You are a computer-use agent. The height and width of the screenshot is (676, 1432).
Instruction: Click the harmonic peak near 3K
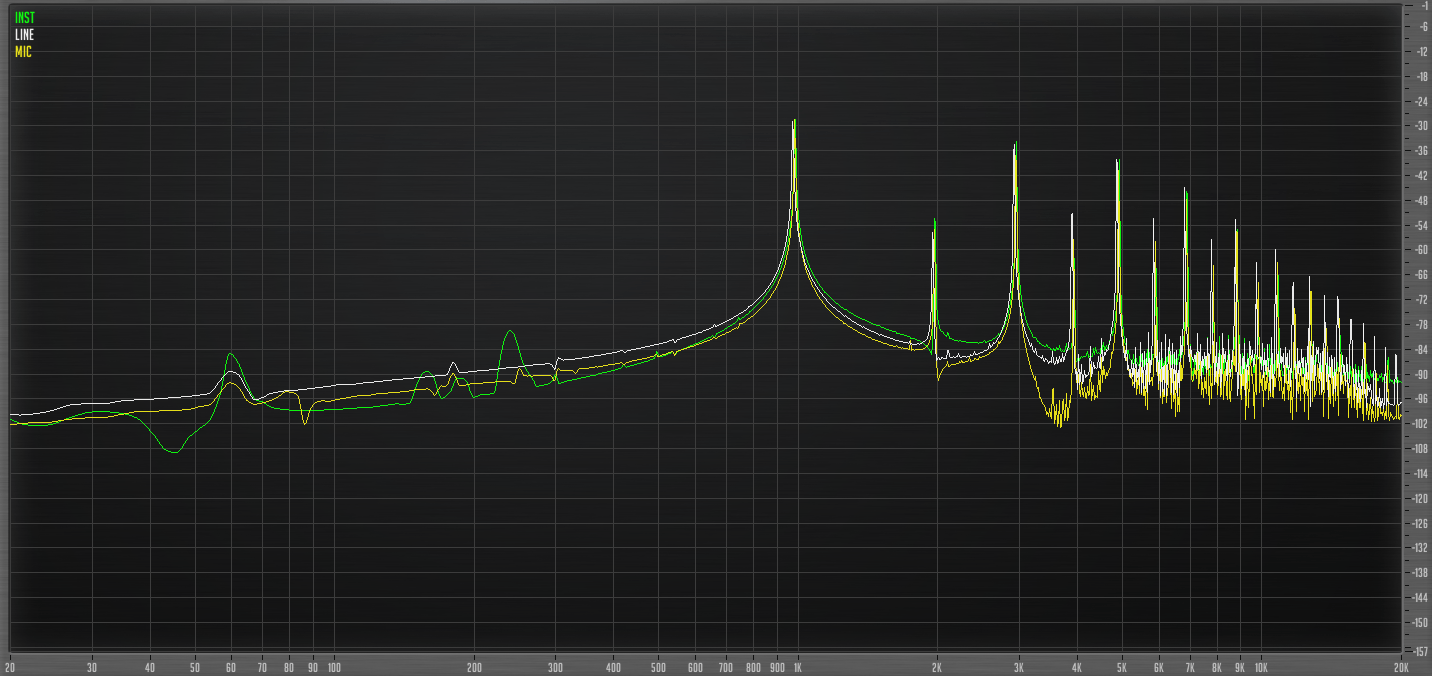point(1016,150)
